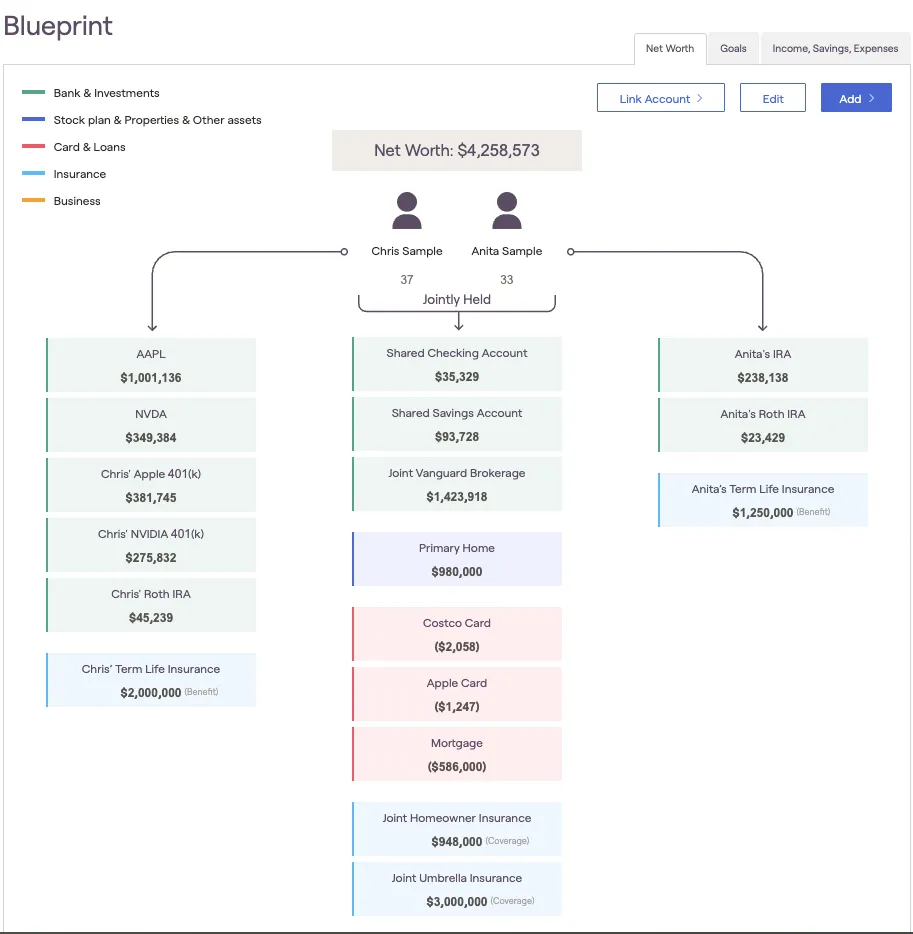This screenshot has width=913, height=934.
Task: Open the Income, Savings, Expenses tab
Action: (835, 48)
